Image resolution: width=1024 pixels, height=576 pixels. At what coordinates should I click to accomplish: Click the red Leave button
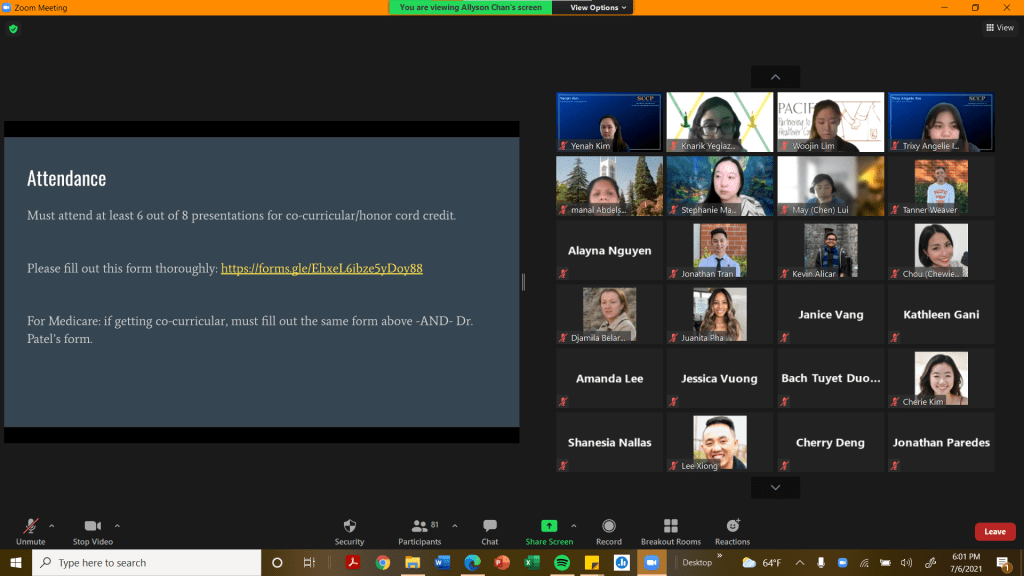tap(994, 532)
